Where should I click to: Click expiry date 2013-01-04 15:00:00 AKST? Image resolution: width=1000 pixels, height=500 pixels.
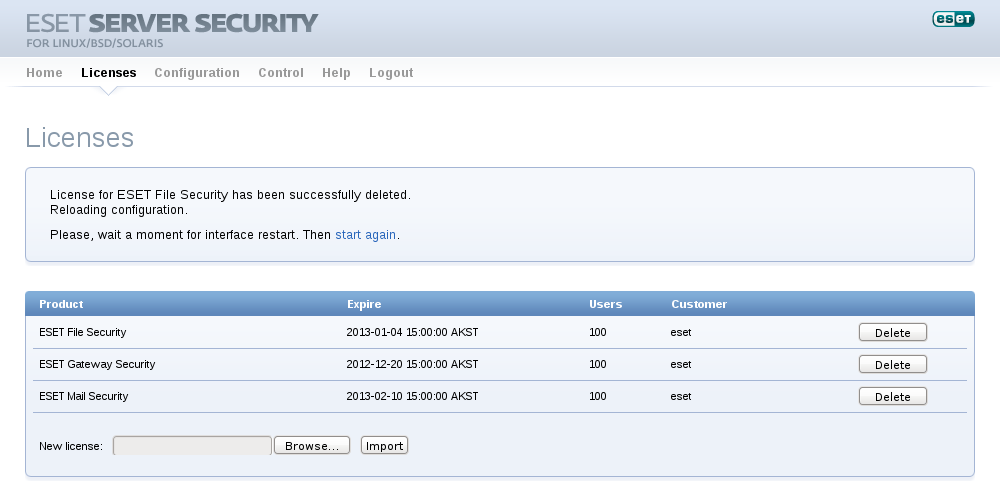pyautogui.click(x=412, y=332)
